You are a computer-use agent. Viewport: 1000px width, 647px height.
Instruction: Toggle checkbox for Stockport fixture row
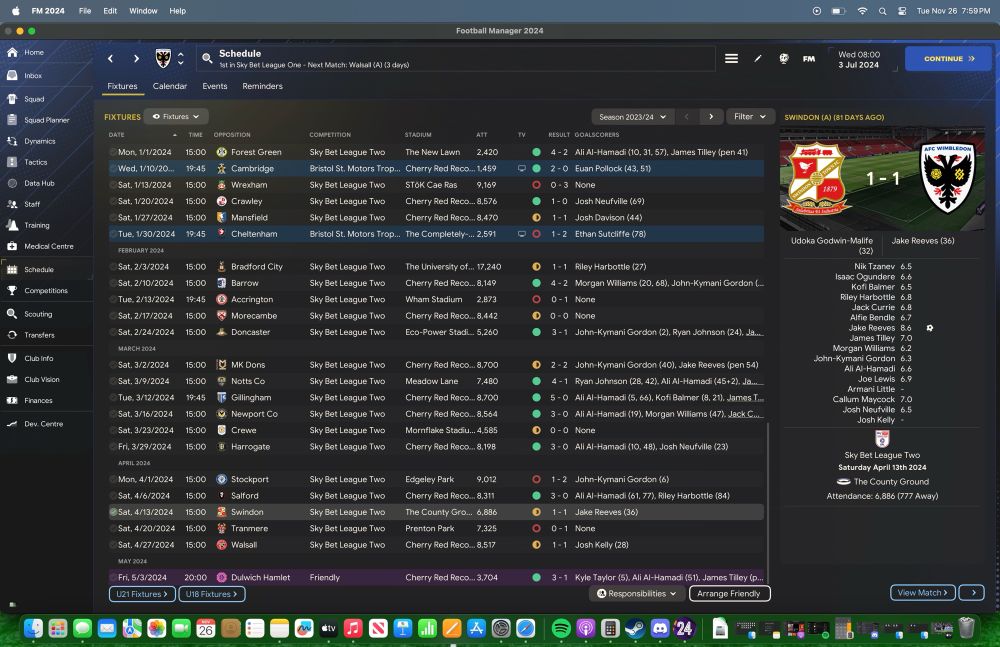coord(113,480)
